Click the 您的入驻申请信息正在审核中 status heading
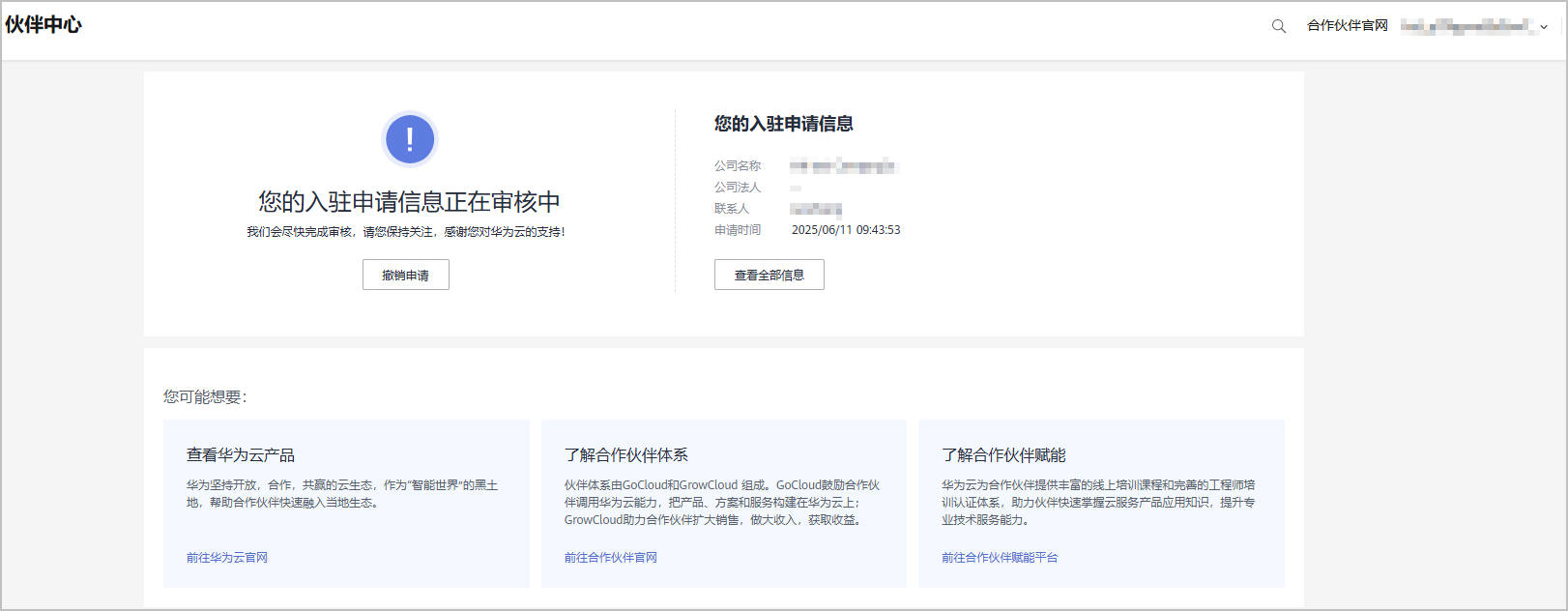This screenshot has height=611, width=1568. point(409,202)
